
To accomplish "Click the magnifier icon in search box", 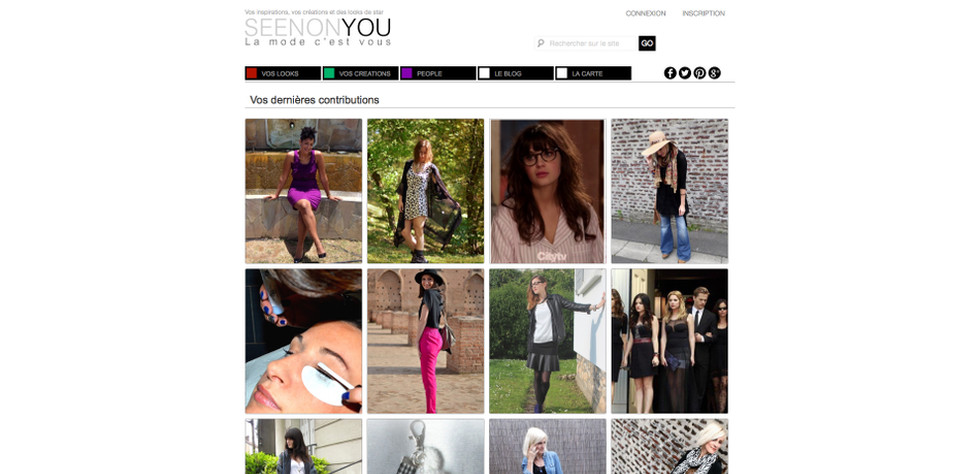I will [541, 43].
